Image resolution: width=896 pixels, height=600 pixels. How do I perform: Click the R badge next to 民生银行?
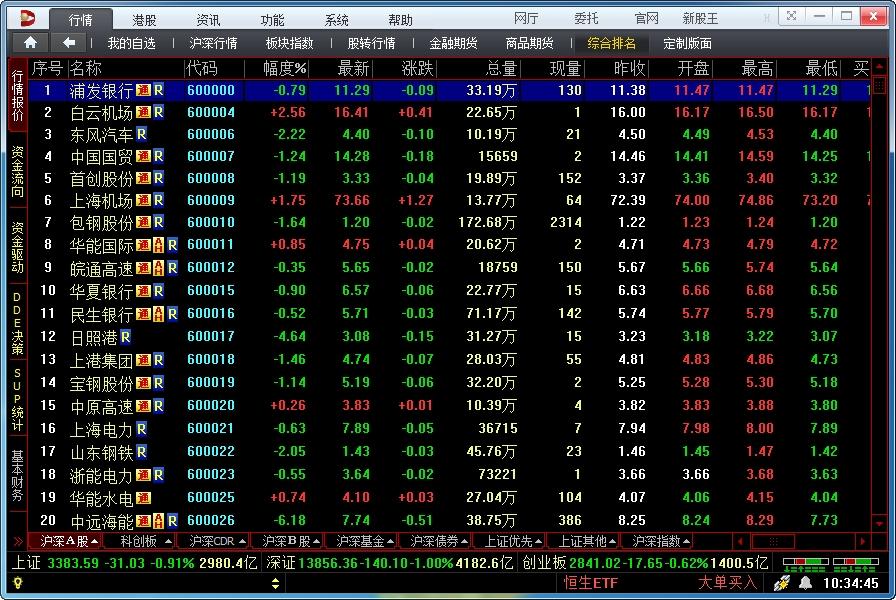click(x=172, y=314)
